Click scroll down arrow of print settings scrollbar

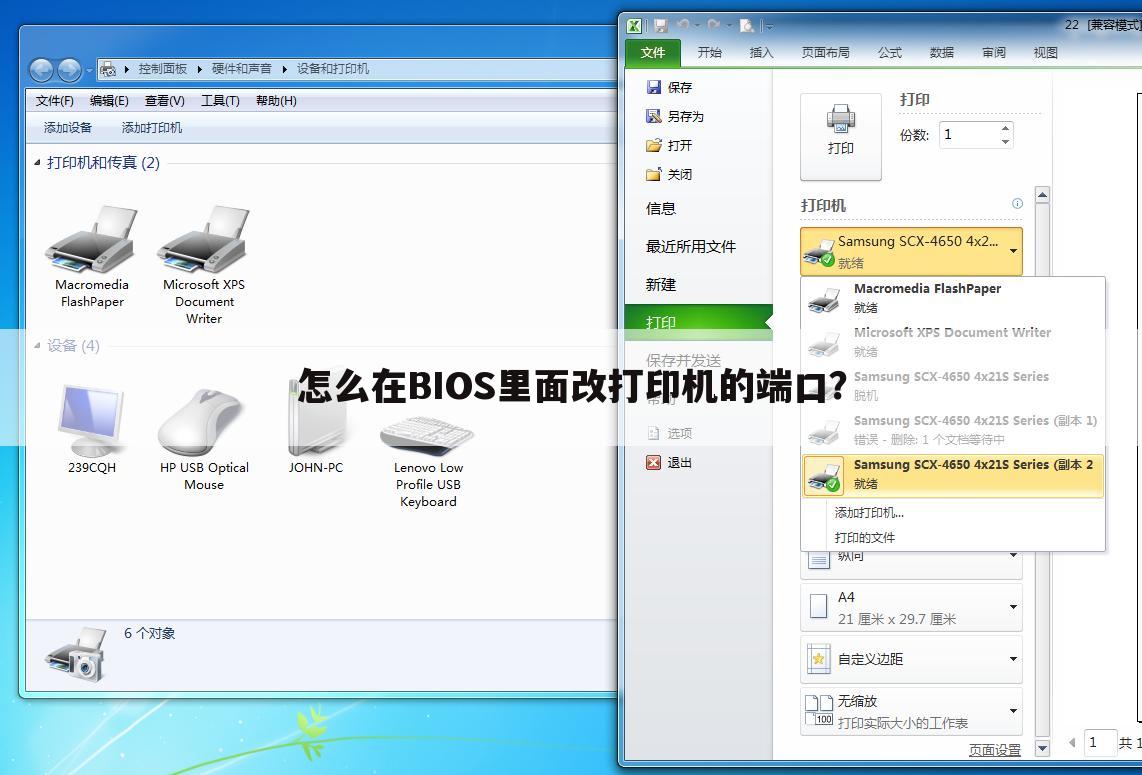1042,748
